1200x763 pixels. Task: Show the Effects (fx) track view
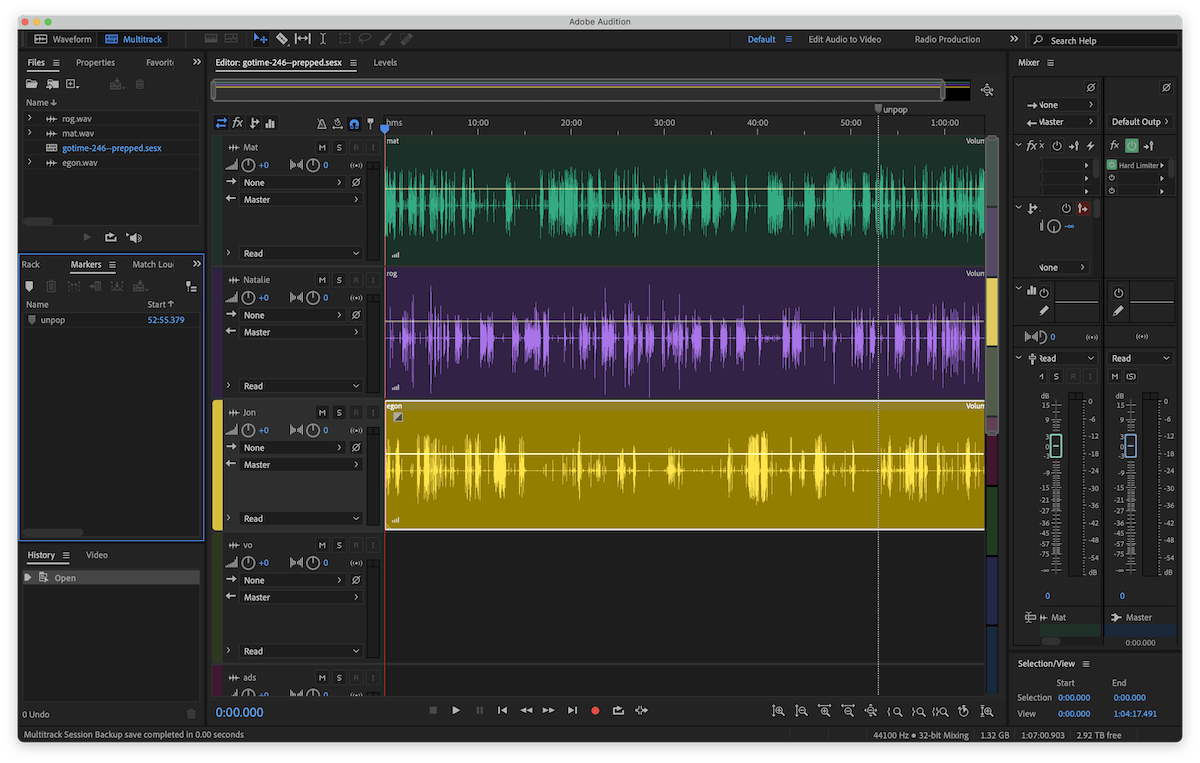tap(238, 123)
